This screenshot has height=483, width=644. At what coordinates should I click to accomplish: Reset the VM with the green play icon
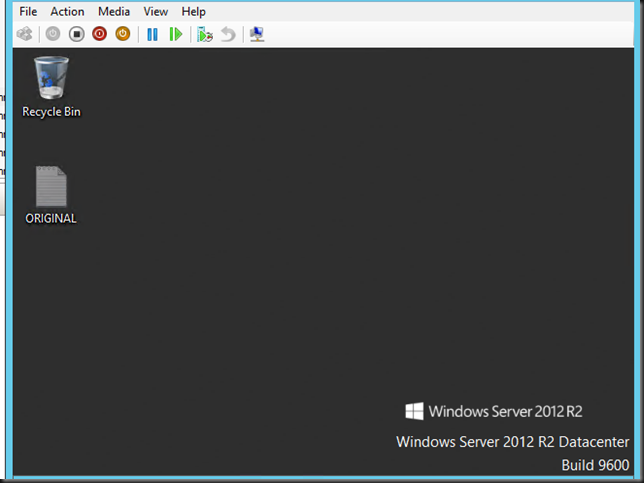pos(176,34)
